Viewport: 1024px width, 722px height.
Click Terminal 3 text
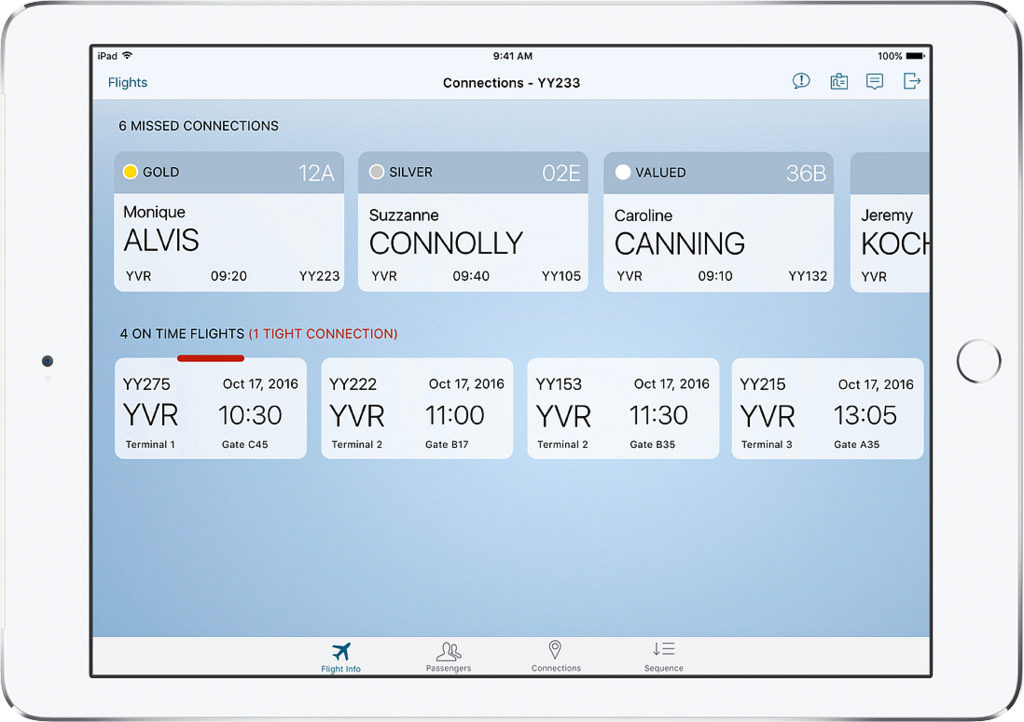(767, 445)
